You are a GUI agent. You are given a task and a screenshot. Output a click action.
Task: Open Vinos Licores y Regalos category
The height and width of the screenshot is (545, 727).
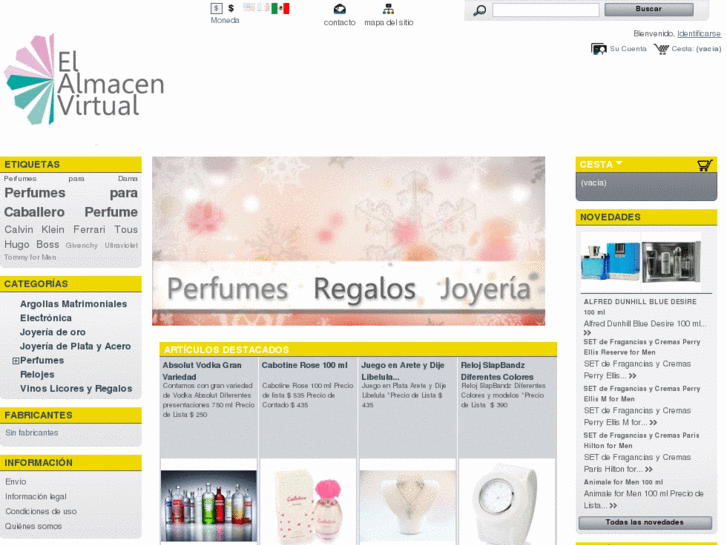pyautogui.click(x=76, y=389)
